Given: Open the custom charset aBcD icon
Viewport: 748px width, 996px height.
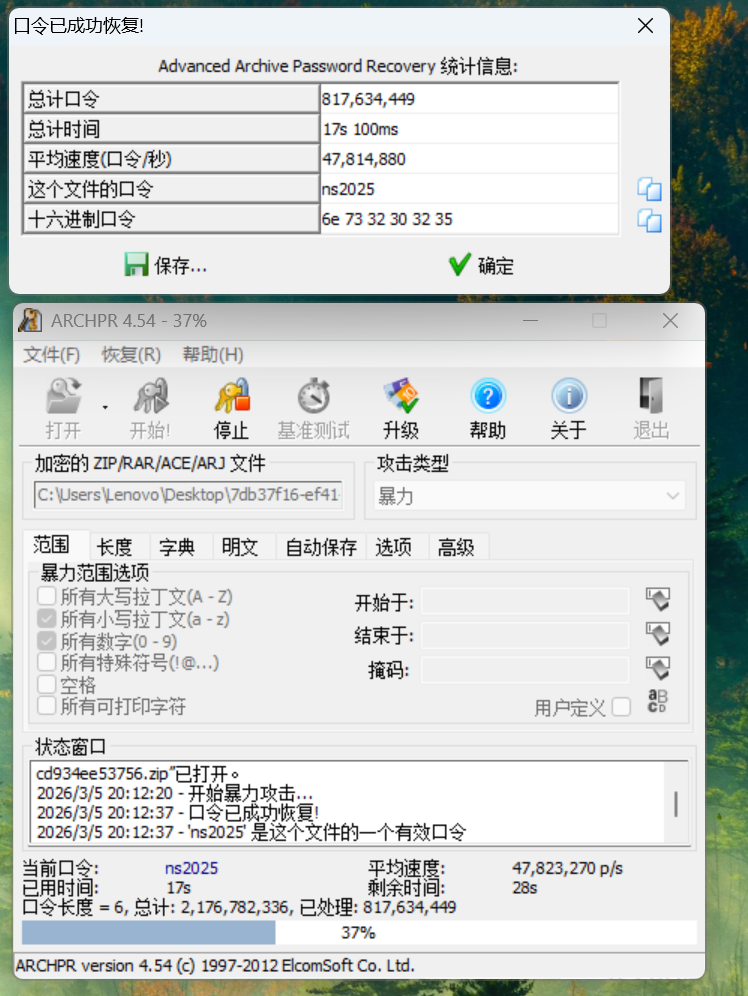Looking at the screenshot, I should (x=657, y=701).
